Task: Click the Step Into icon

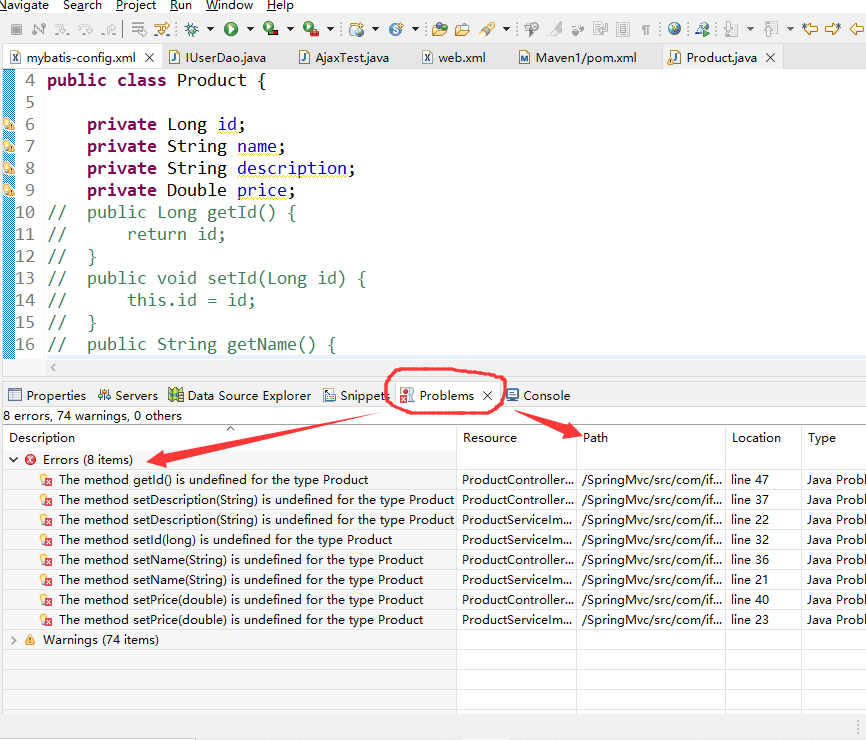Action: (61, 29)
